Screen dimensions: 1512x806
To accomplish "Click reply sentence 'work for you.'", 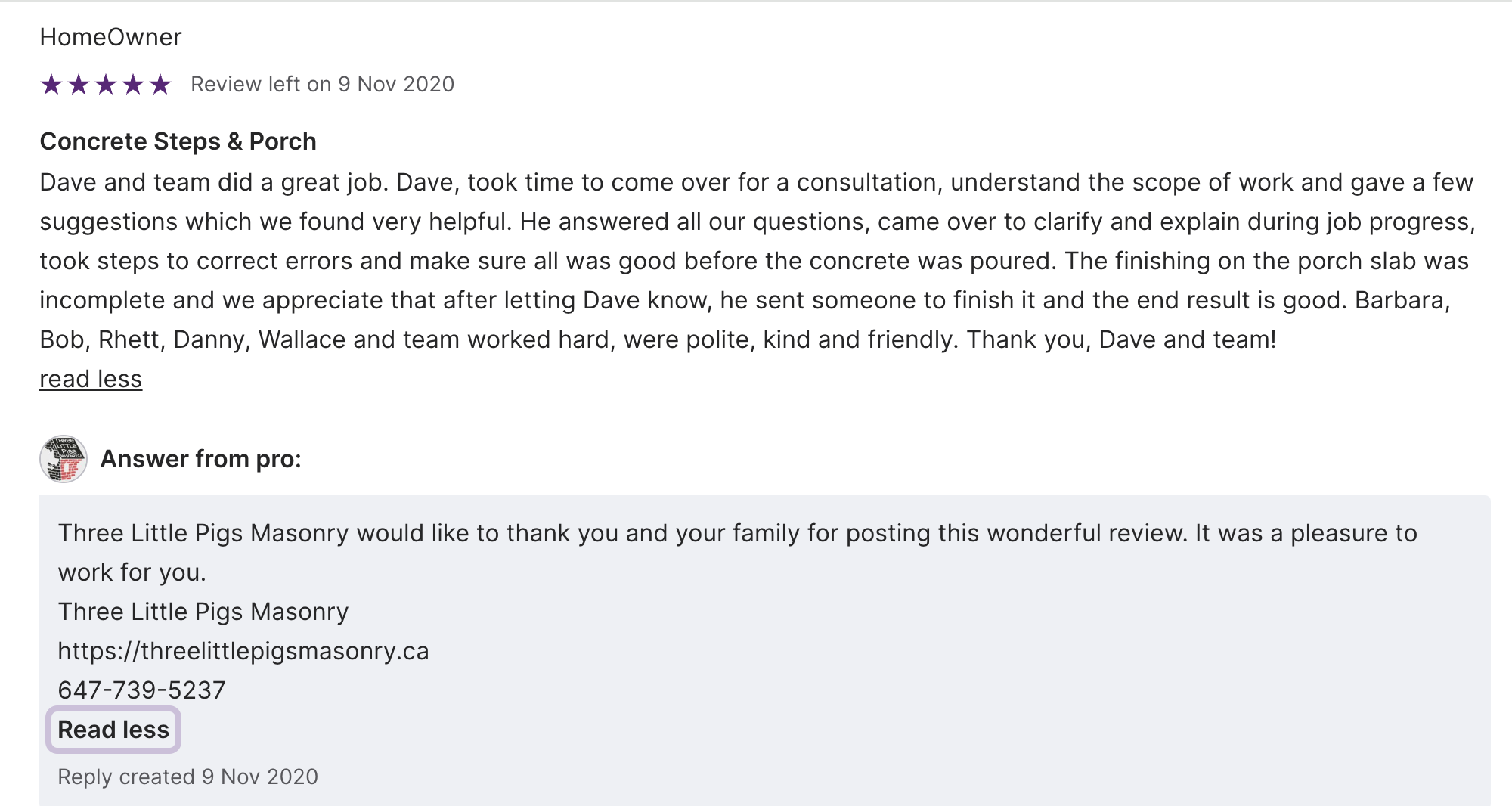I will click(132, 572).
